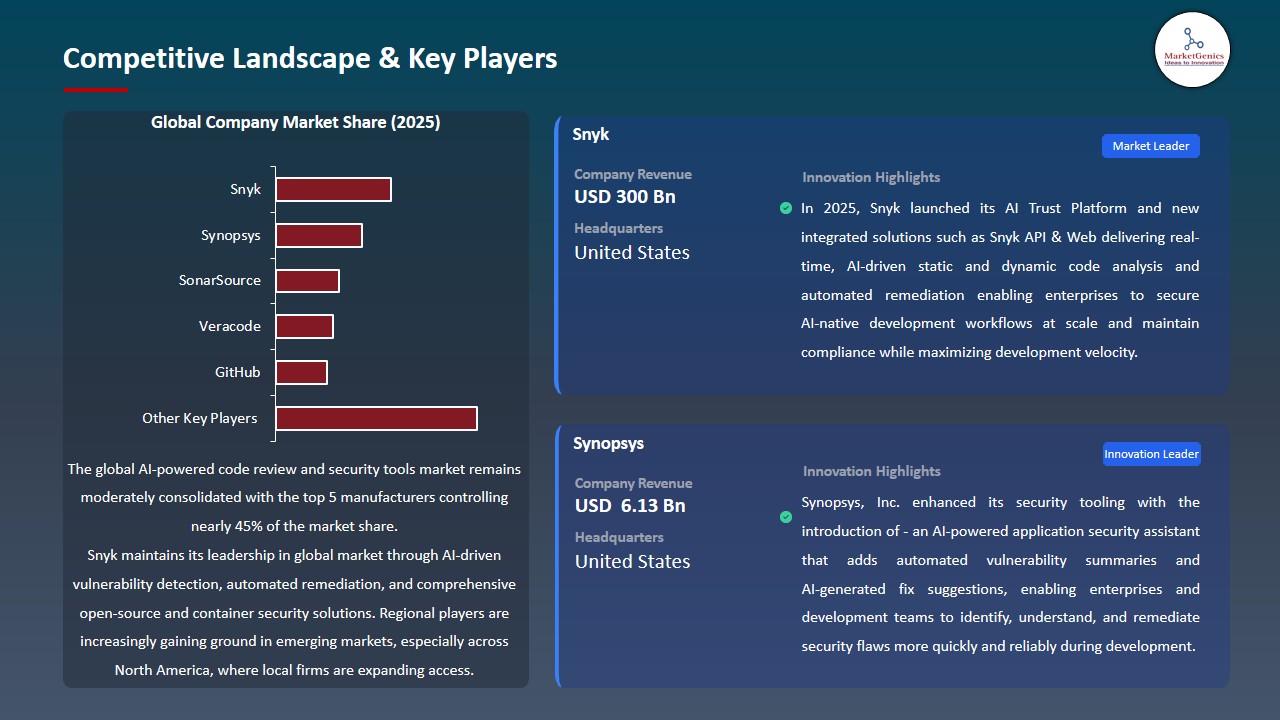Select the Company Revenue label under Synopsys
Viewport: 1280px width, 720px height.
633,483
